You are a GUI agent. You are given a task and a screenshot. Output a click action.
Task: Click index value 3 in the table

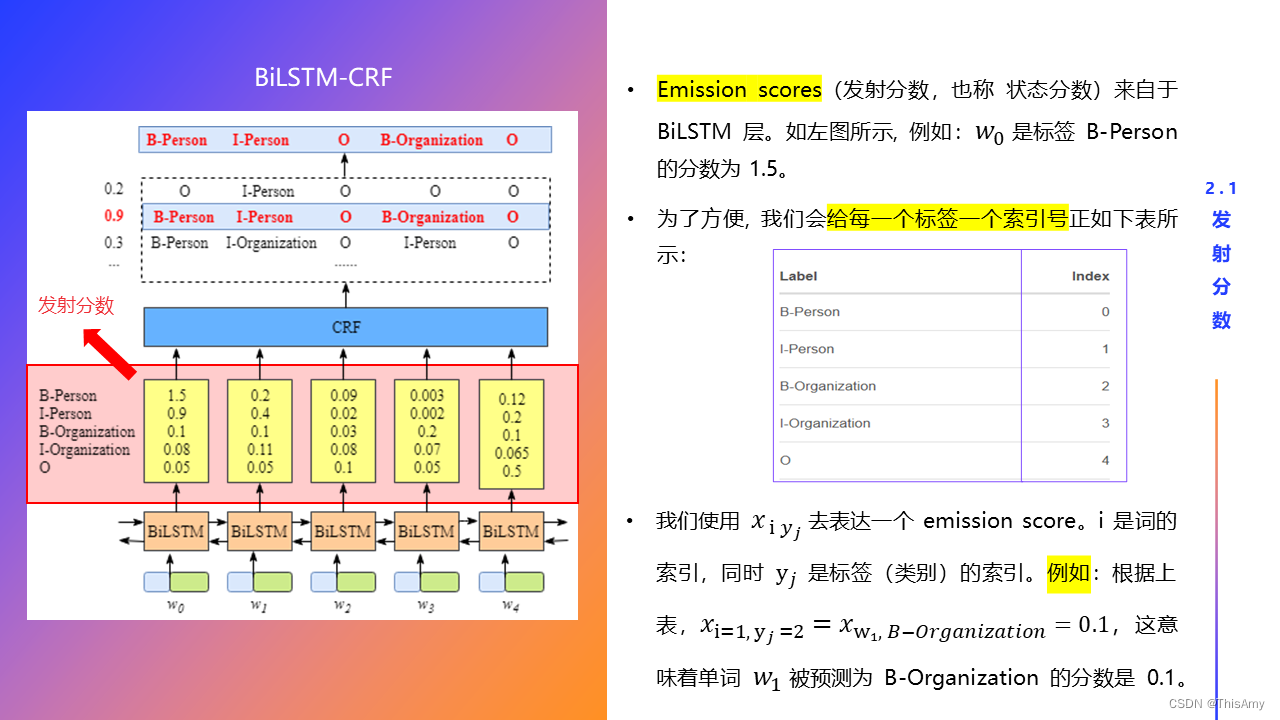[1105, 423]
